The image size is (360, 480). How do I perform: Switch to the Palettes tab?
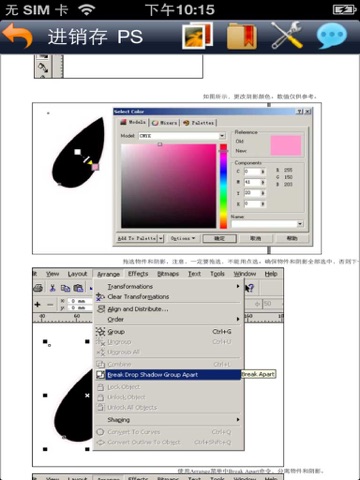[199, 123]
